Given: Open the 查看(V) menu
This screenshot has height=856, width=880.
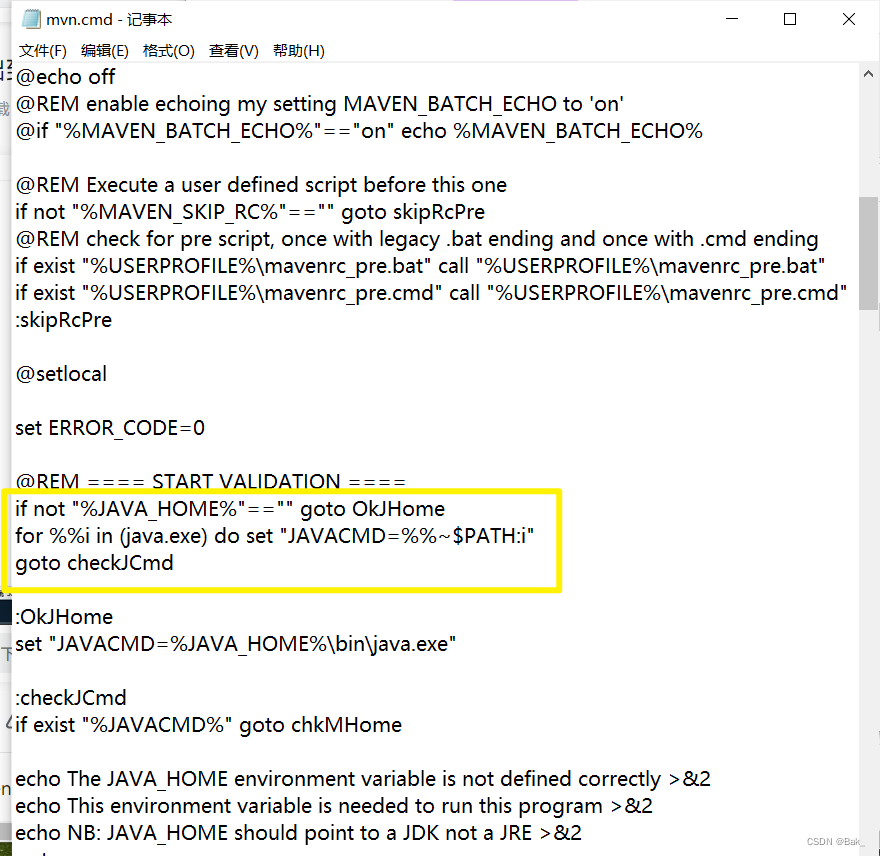Looking at the screenshot, I should point(233,51).
